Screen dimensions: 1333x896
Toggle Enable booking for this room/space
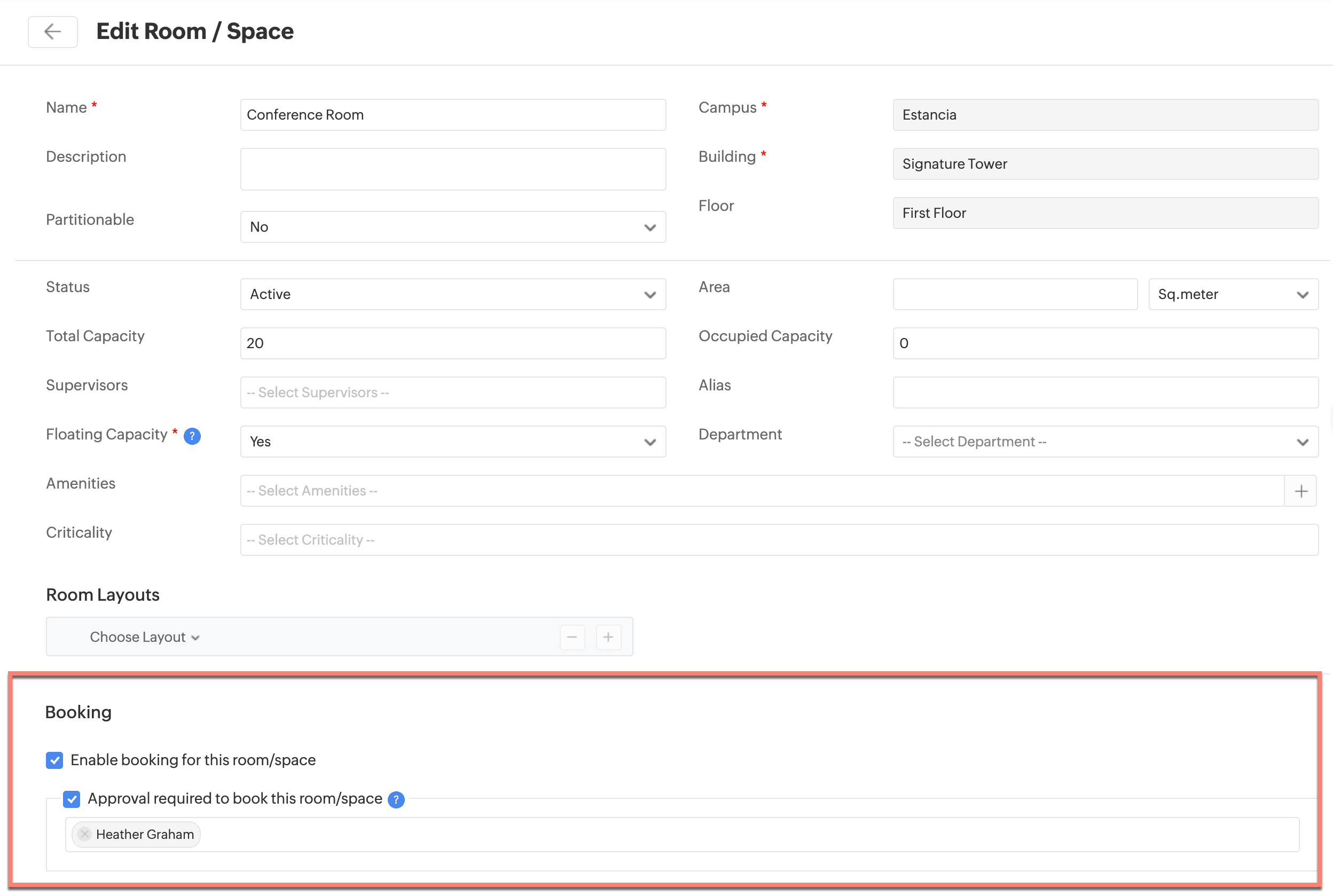[x=55, y=760]
